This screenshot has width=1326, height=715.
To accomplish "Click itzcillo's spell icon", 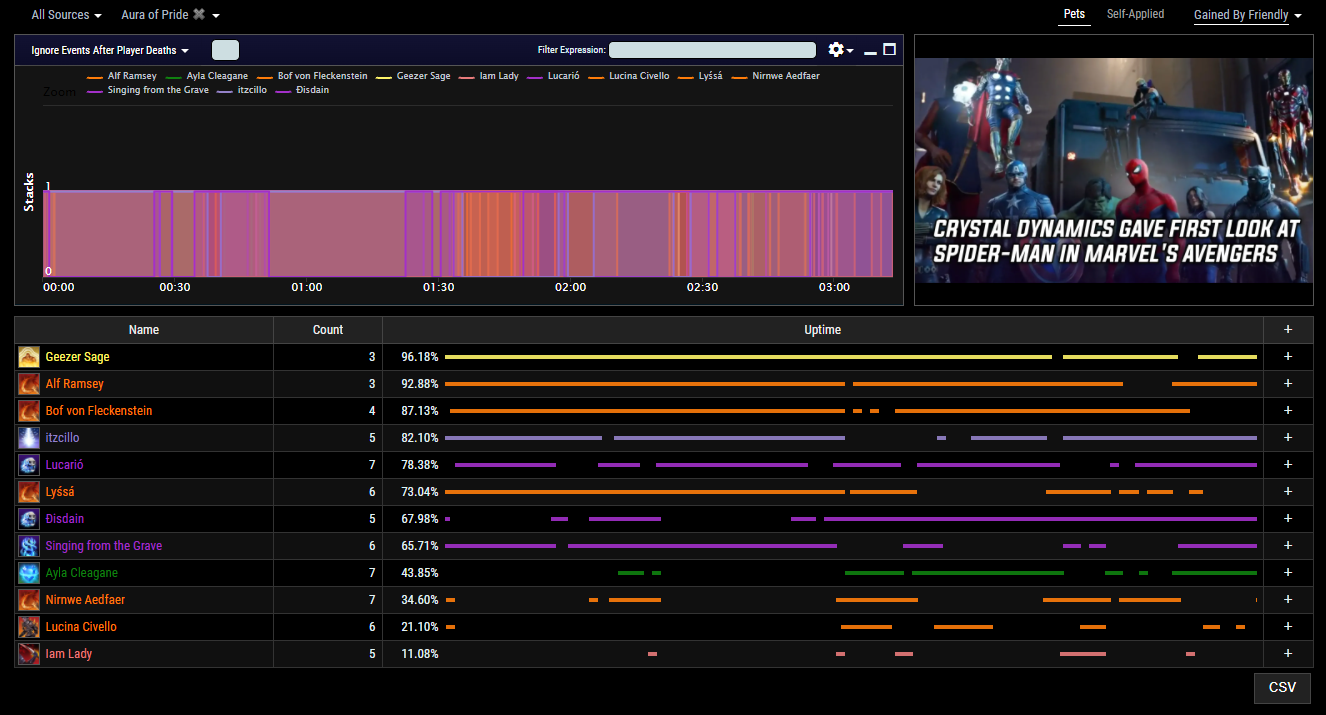I will [29, 438].
